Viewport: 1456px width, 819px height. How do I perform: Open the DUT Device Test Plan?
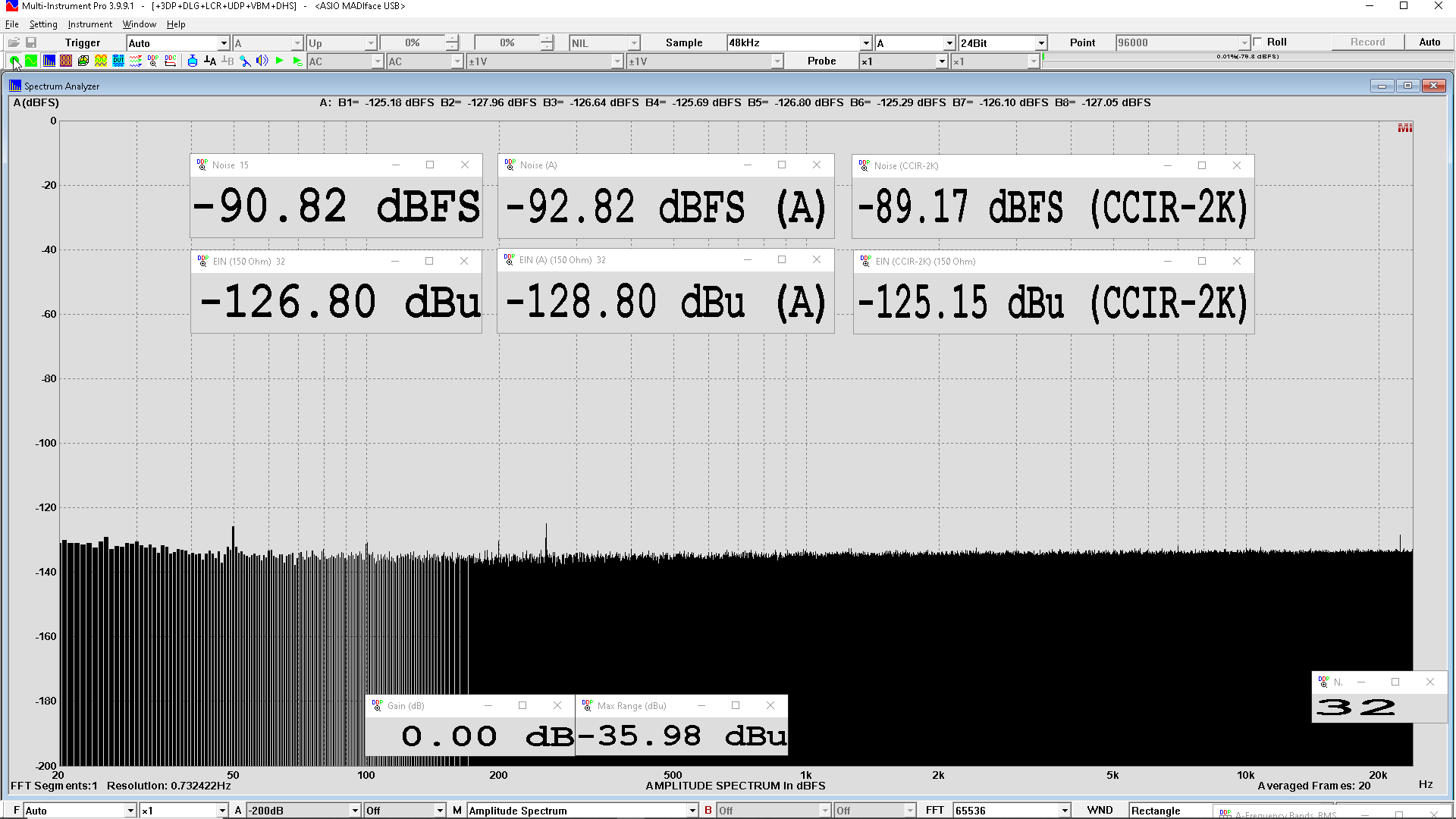click(118, 61)
